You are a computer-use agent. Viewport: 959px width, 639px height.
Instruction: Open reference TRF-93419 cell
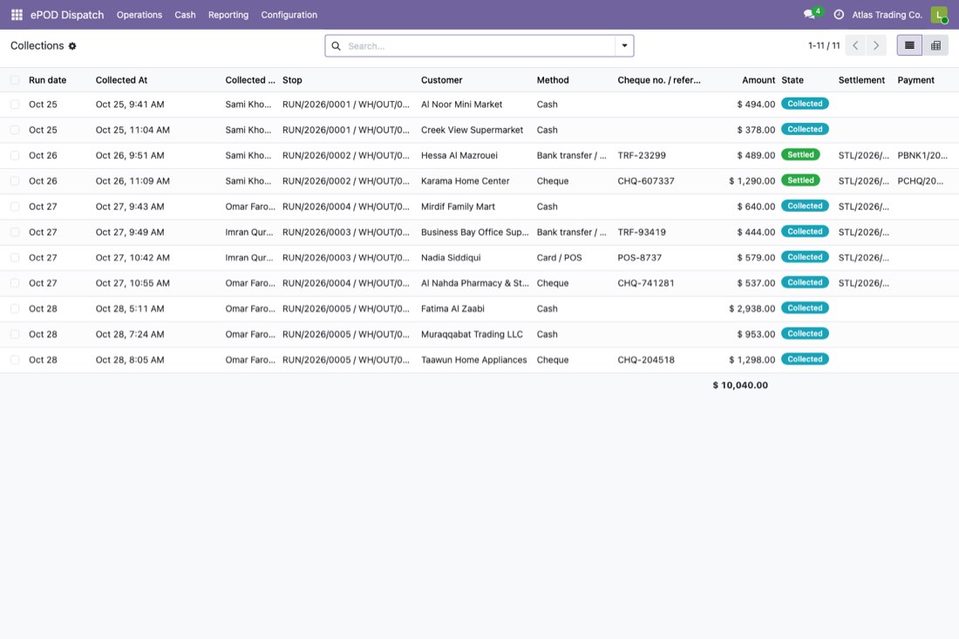click(x=642, y=232)
